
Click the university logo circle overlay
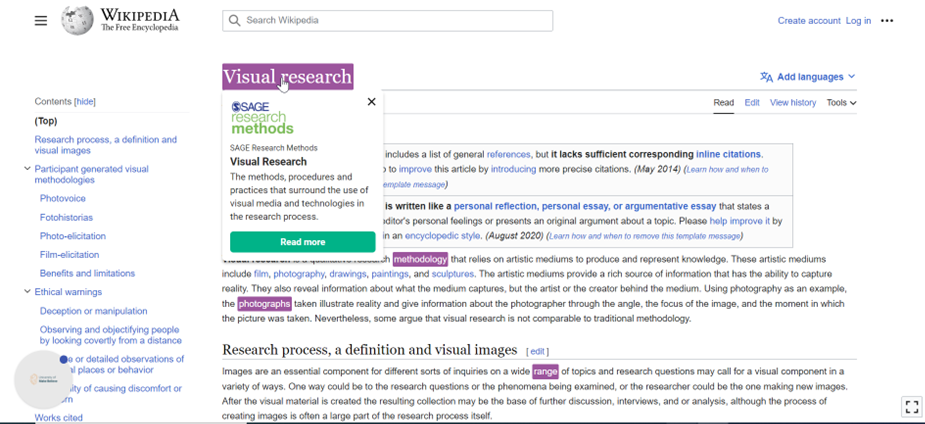point(42,379)
